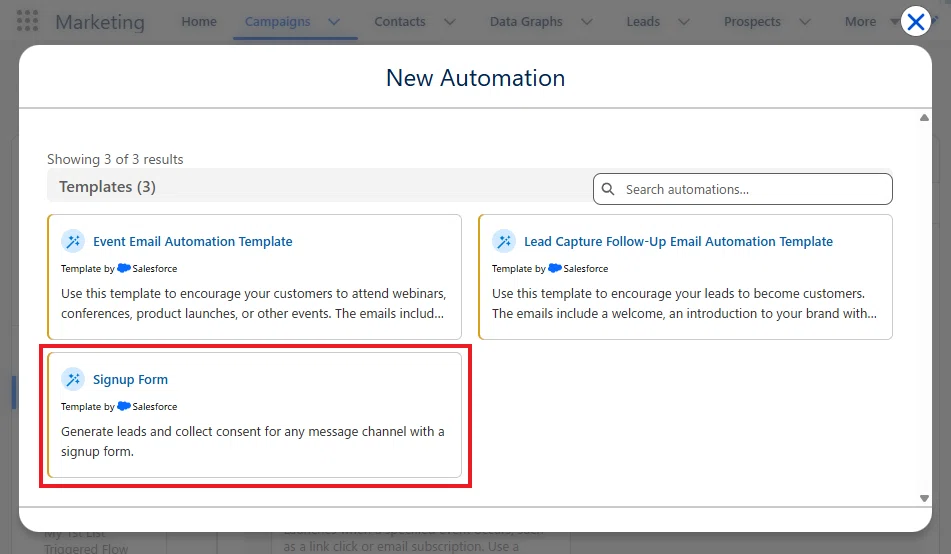Open the Prospects tab
Screen dimensions: 951x554
pyautogui.click(x=752, y=21)
